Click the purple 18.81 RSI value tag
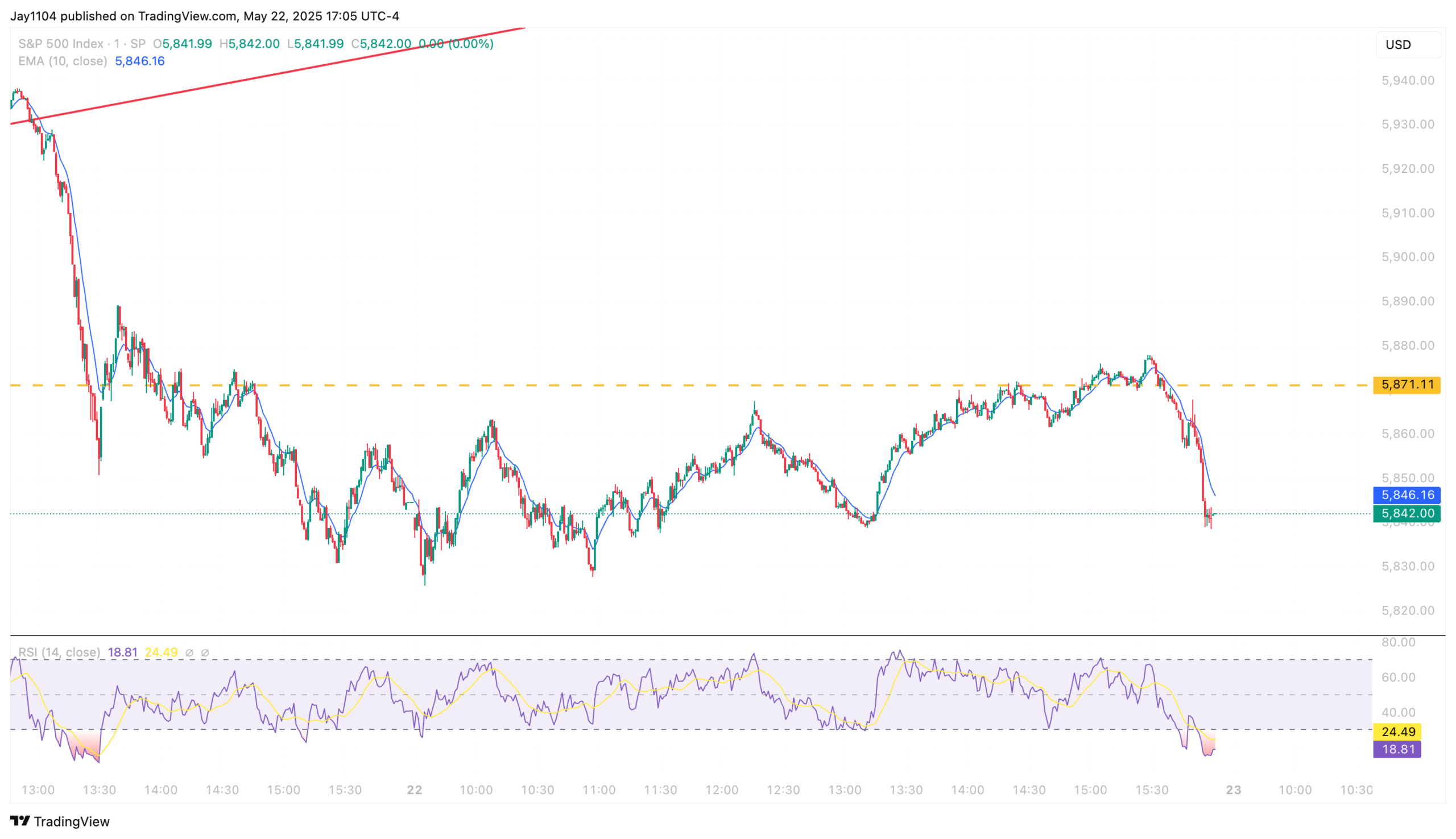The image size is (1456, 839). point(1397,749)
